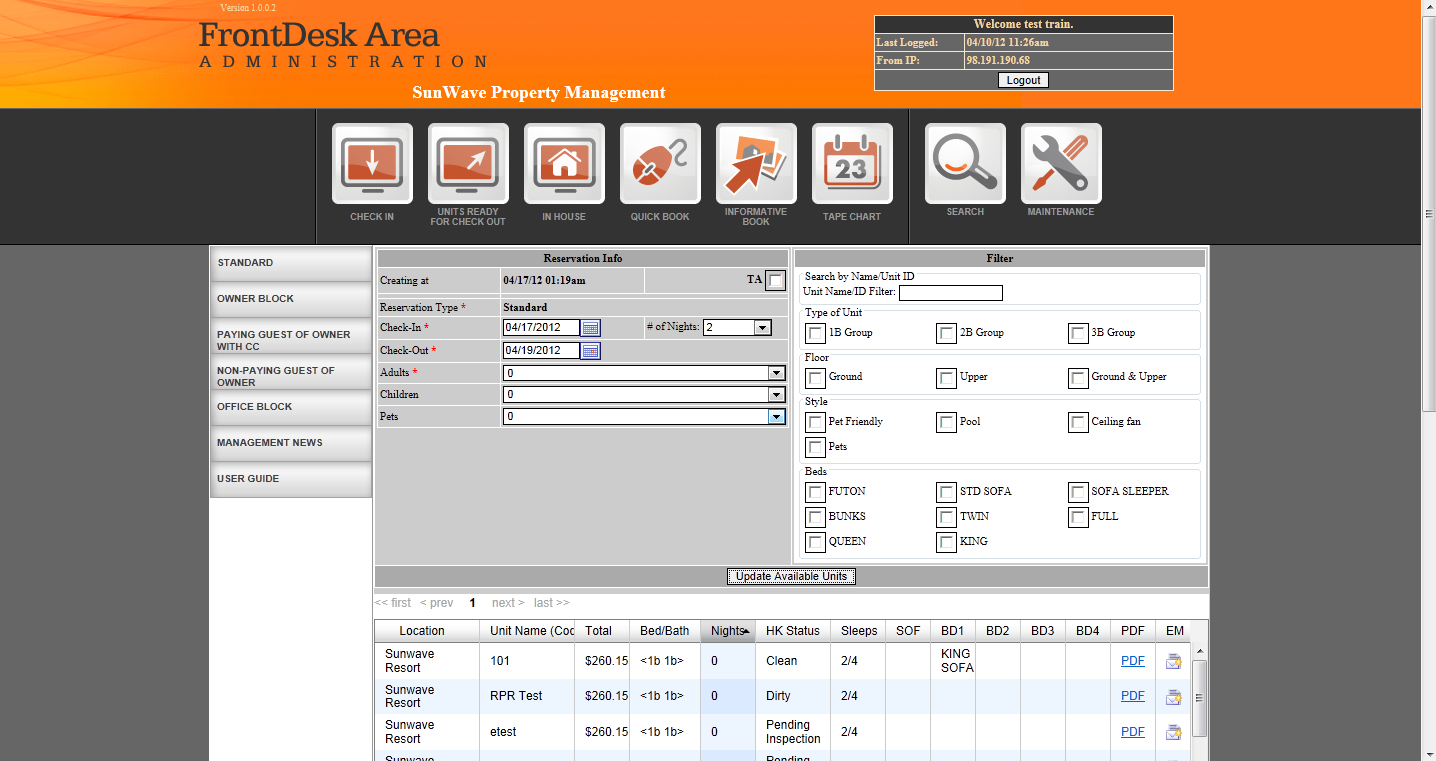This screenshot has height=761, width=1436.
Task: Click the Logout button
Action: (1023, 80)
